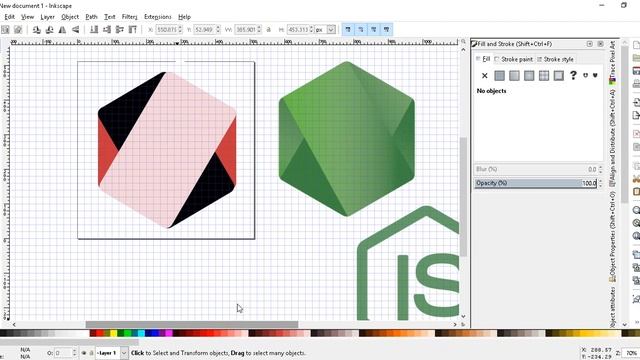Select nonzero fill rule heart icon
This screenshot has width=640, height=360.
pyautogui.click(x=595, y=76)
